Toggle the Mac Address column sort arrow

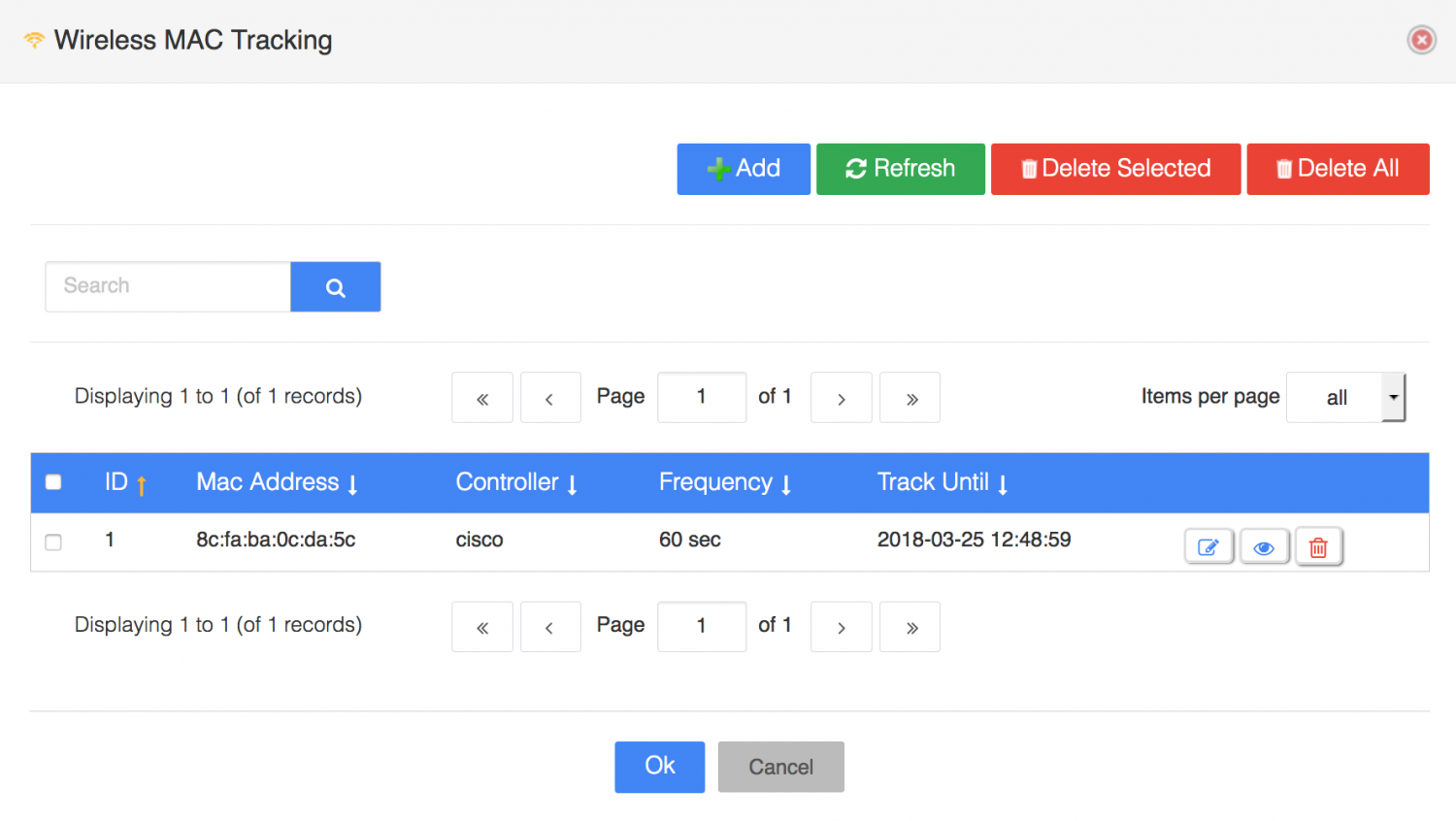[x=351, y=482]
